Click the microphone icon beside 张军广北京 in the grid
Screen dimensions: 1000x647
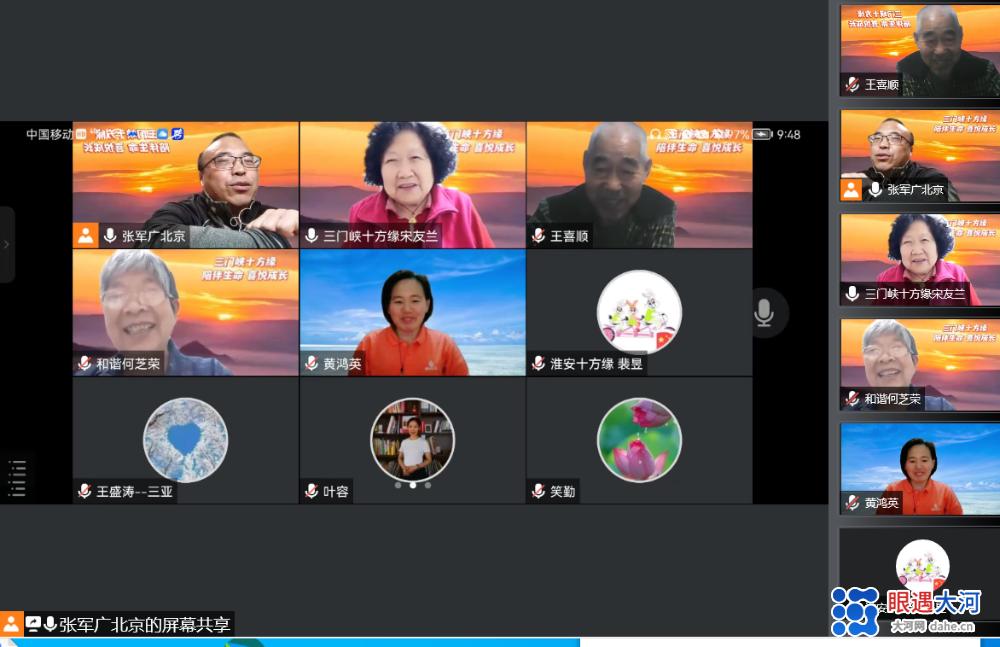pos(110,236)
